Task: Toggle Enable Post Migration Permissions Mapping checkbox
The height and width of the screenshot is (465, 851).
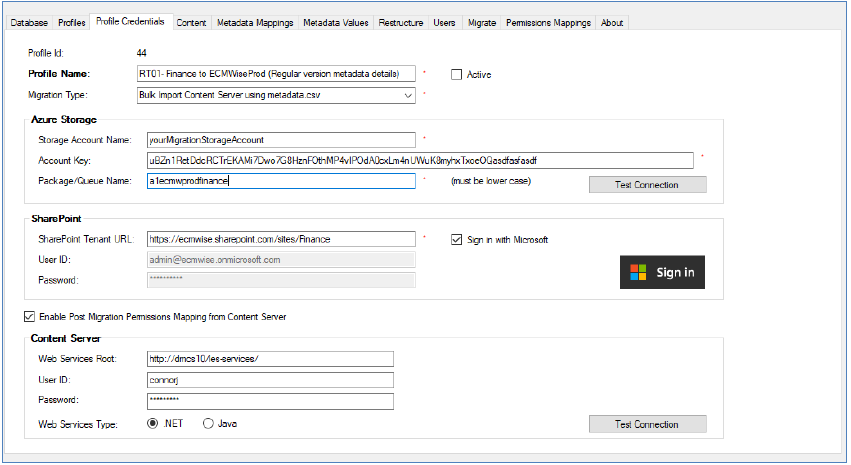Action: click(x=28, y=317)
